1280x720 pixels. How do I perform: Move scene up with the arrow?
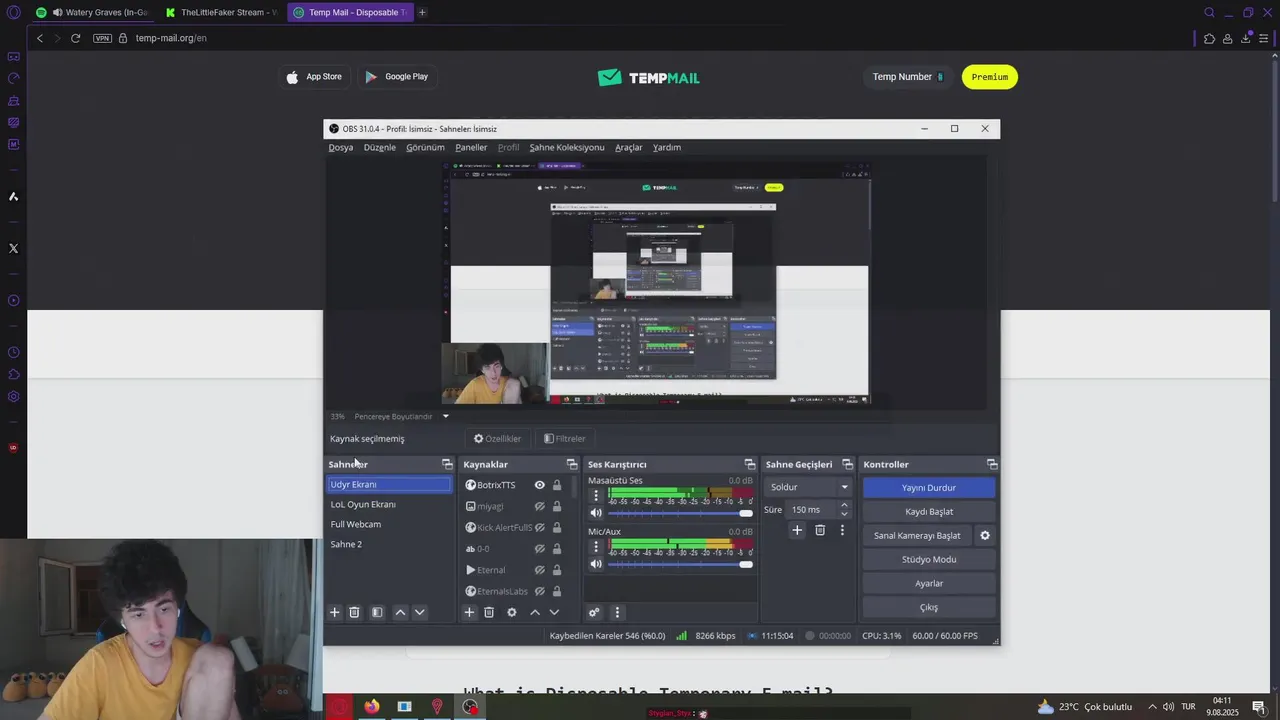pos(400,612)
